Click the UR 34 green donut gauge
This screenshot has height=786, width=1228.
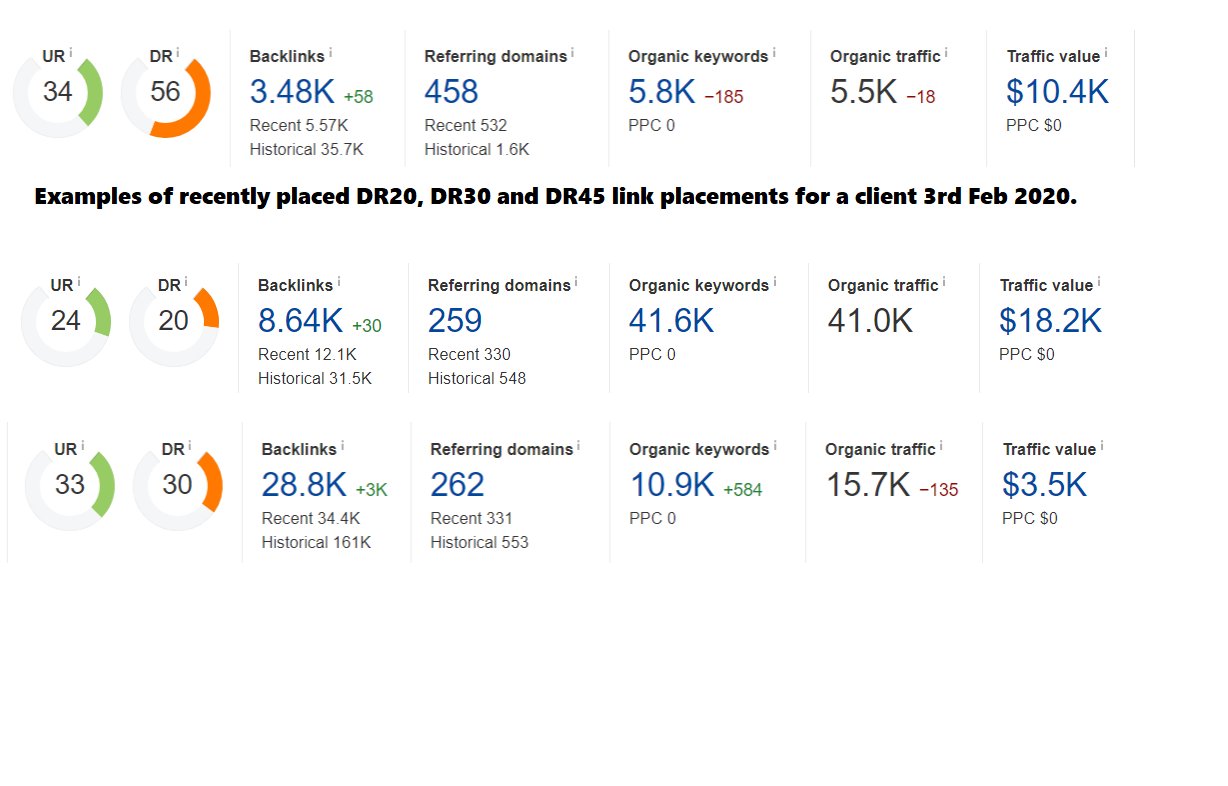58,93
